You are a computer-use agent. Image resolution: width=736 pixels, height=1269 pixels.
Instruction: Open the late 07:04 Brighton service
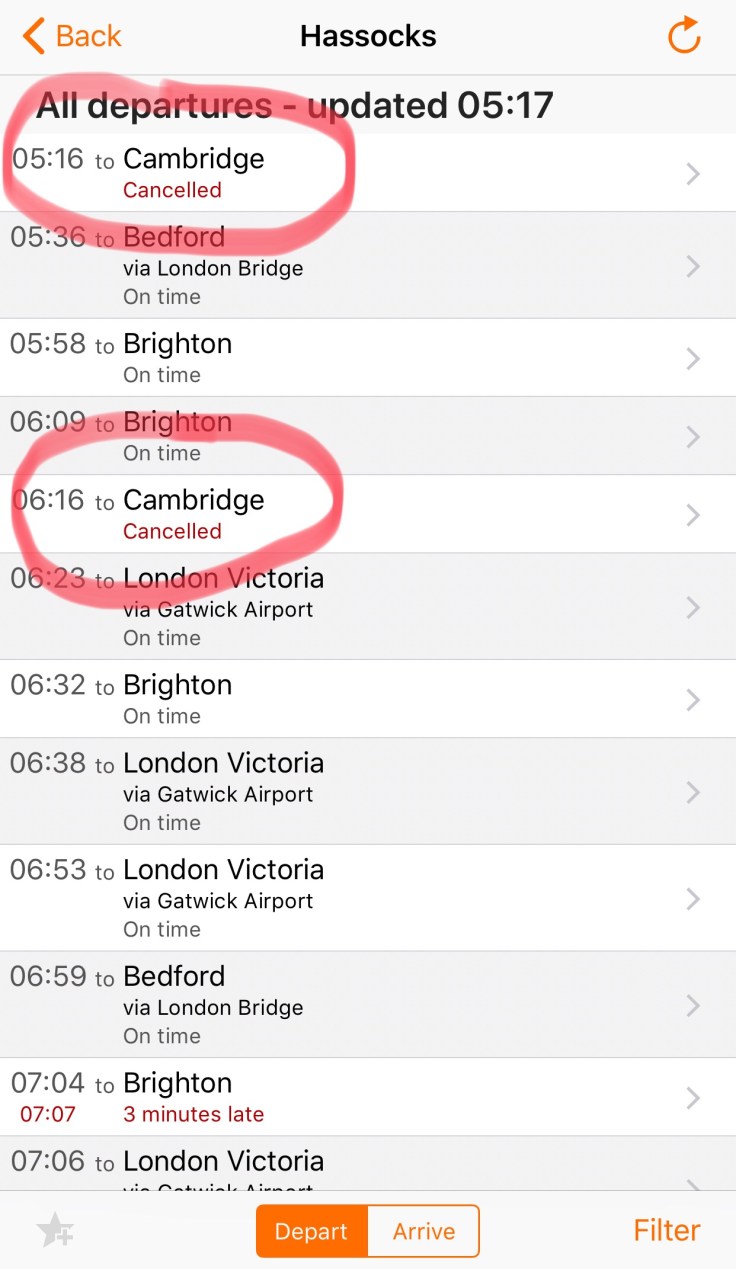[368, 1097]
